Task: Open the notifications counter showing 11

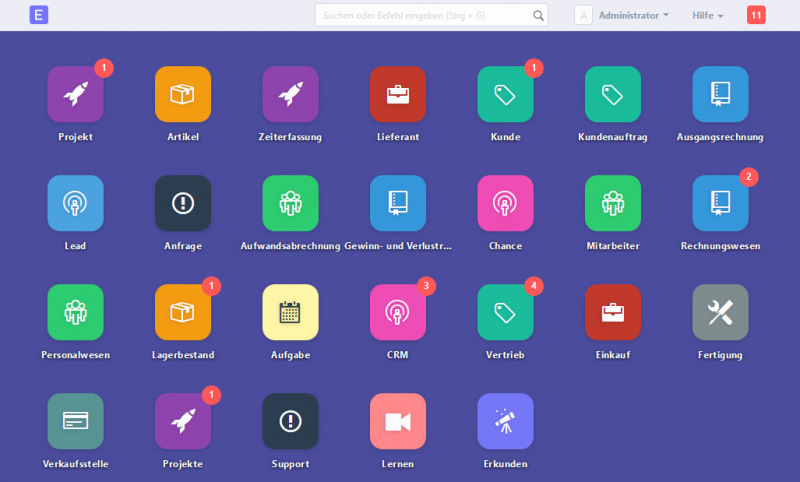Action: tap(756, 15)
